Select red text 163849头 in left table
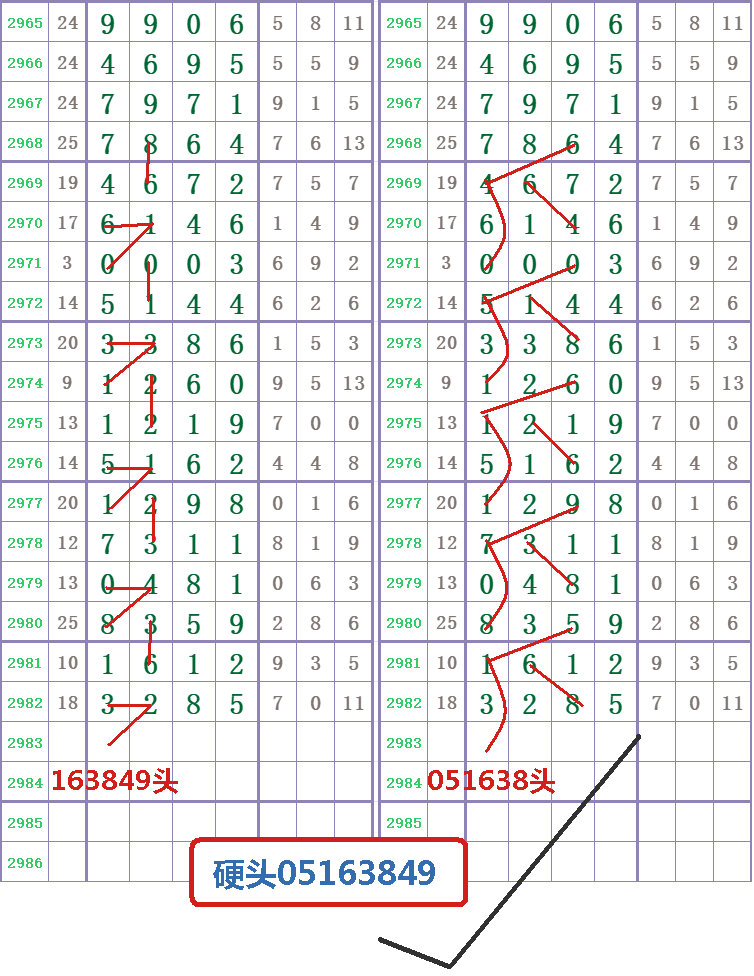Viewport: 754px width, 976px height. [114, 781]
